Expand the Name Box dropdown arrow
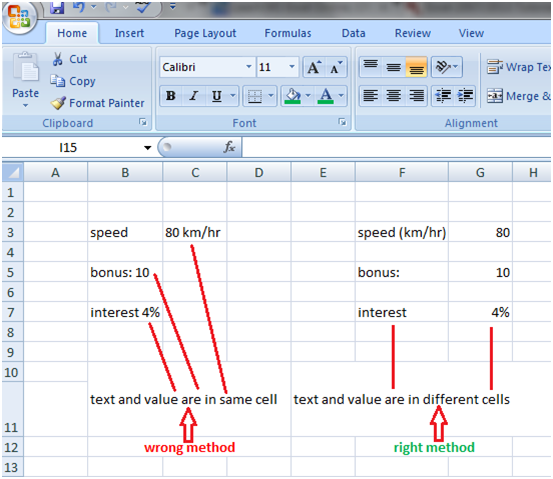553x479 pixels. pos(147,148)
